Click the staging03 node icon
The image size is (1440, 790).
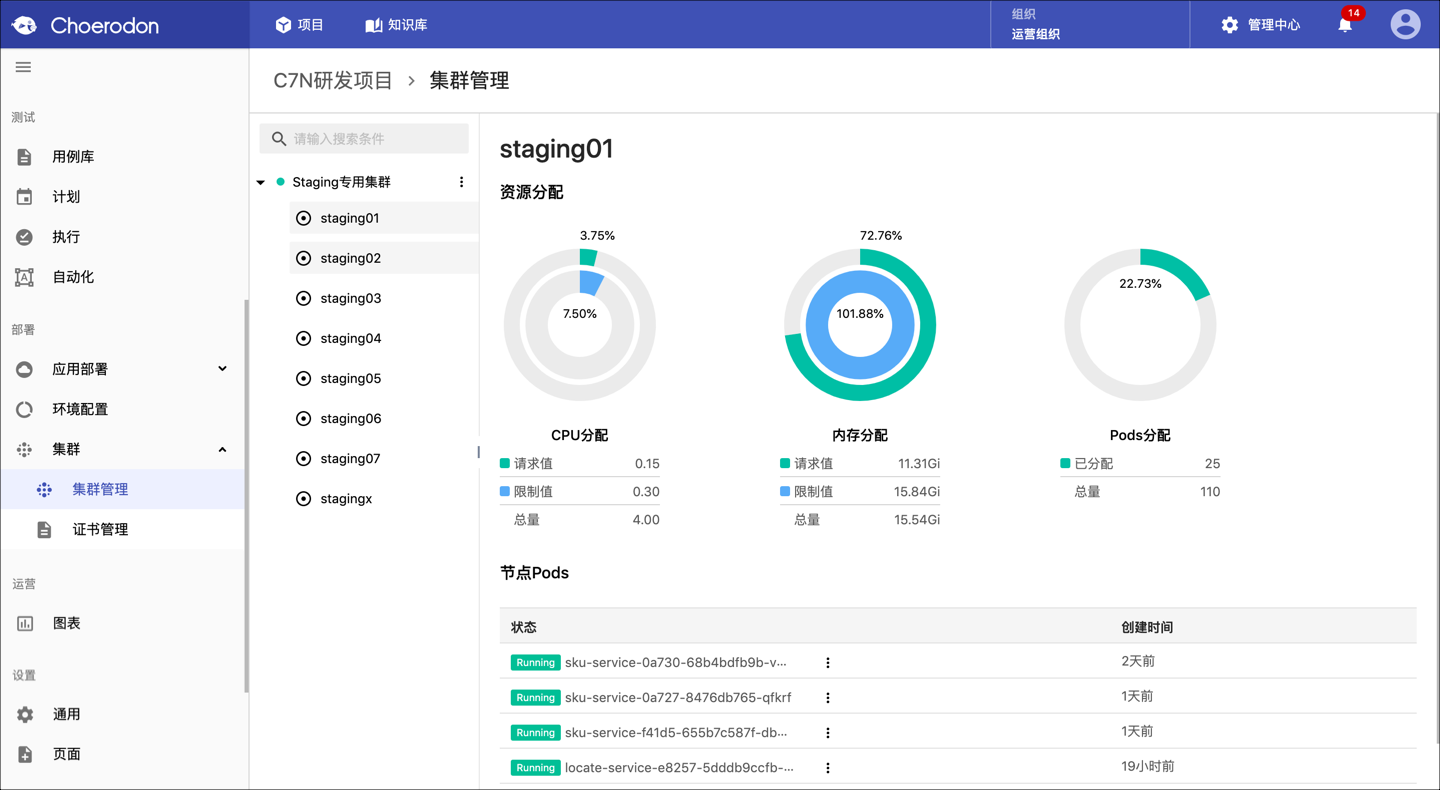304,298
